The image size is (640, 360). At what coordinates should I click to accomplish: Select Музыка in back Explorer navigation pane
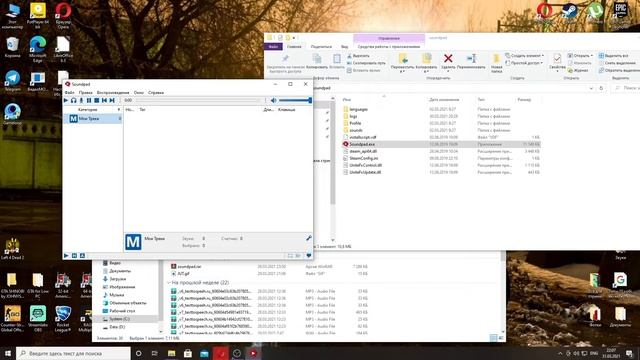click(117, 295)
